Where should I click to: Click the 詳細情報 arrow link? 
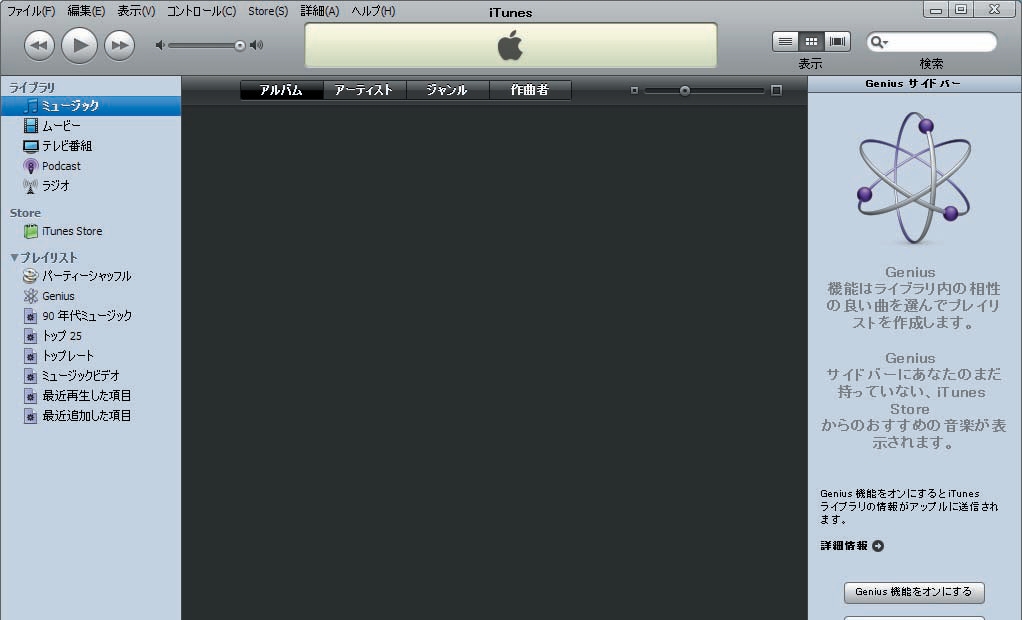[x=878, y=546]
